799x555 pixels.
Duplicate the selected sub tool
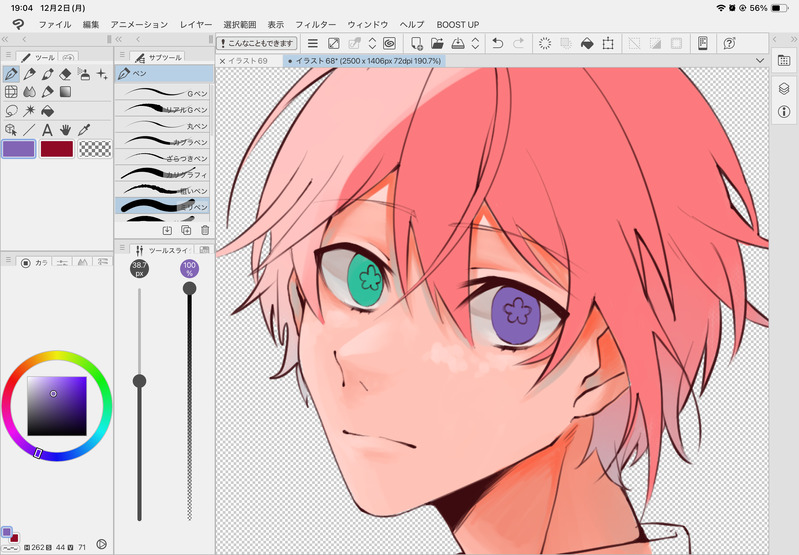(x=186, y=230)
